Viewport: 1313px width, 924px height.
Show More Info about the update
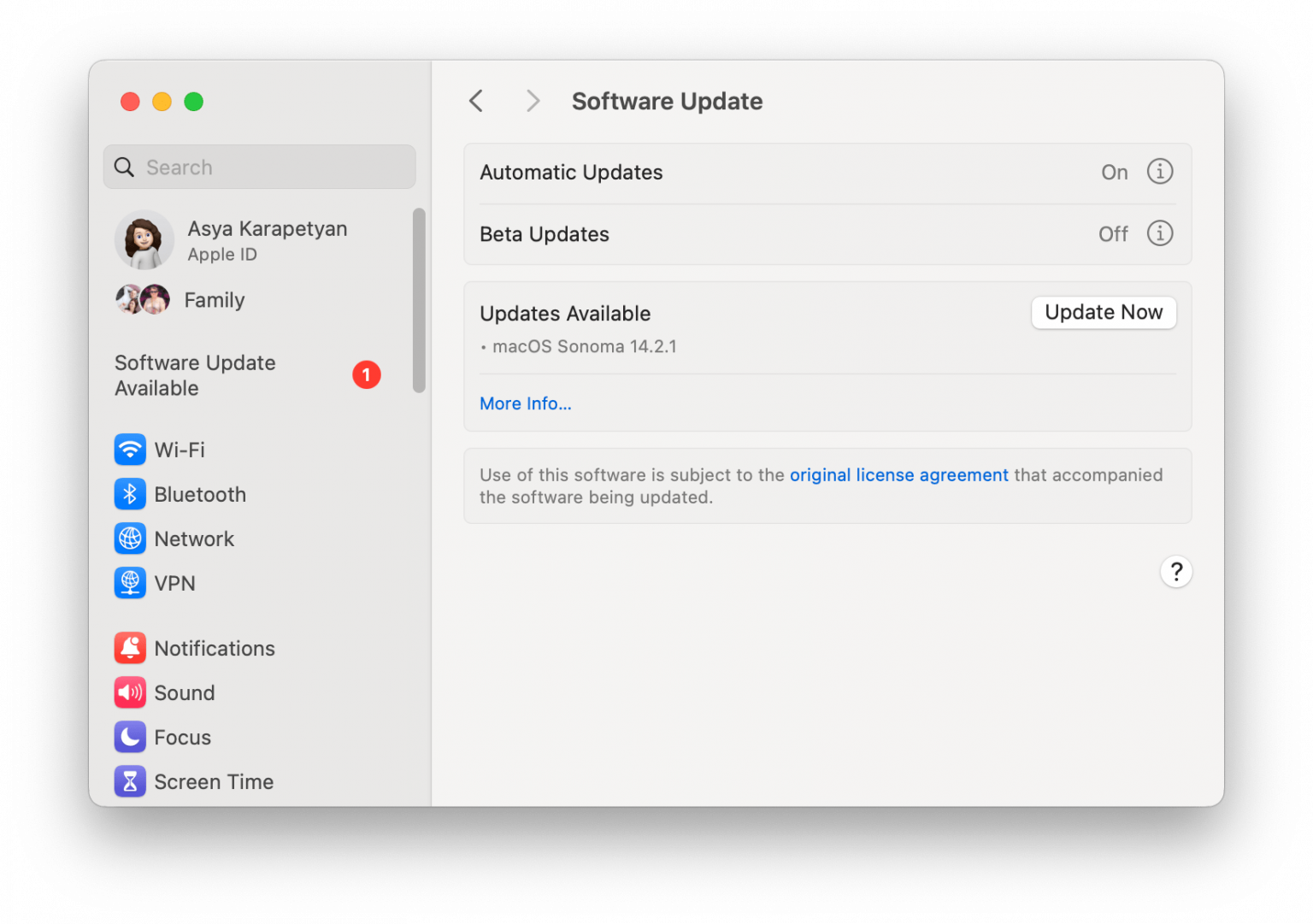pyautogui.click(x=525, y=403)
